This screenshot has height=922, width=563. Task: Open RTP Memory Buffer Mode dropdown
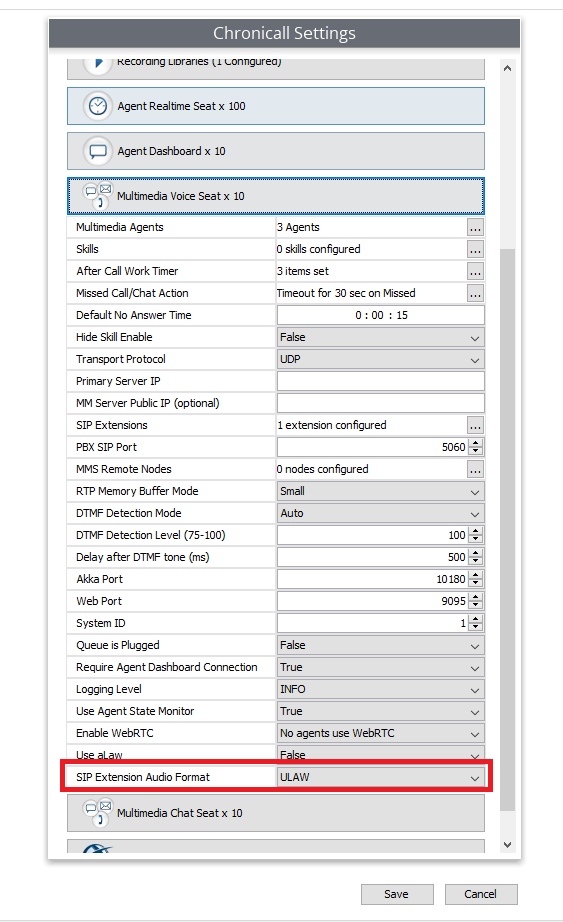(381, 491)
